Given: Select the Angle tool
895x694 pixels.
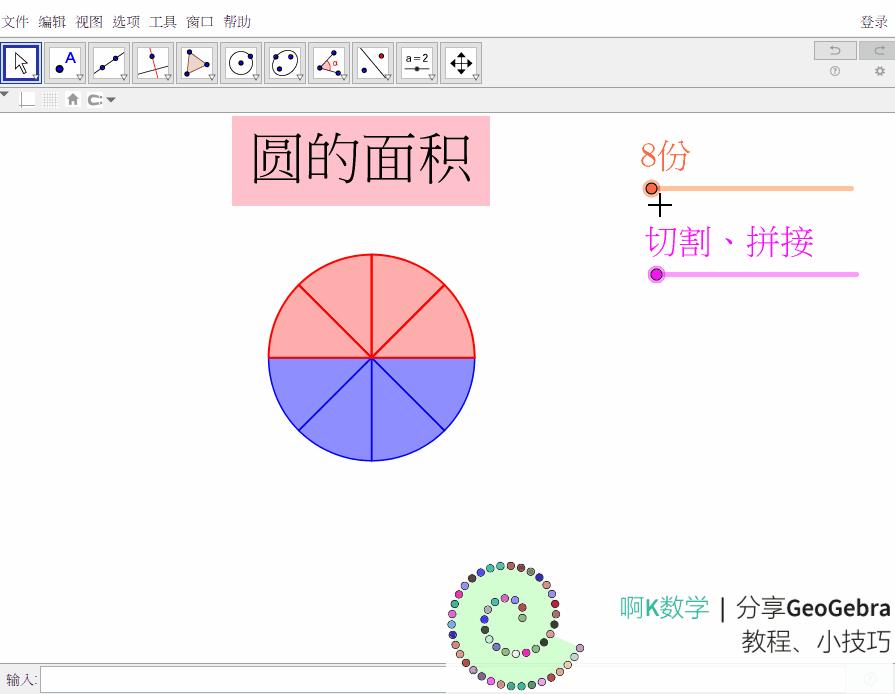Looking at the screenshot, I should [328, 61].
